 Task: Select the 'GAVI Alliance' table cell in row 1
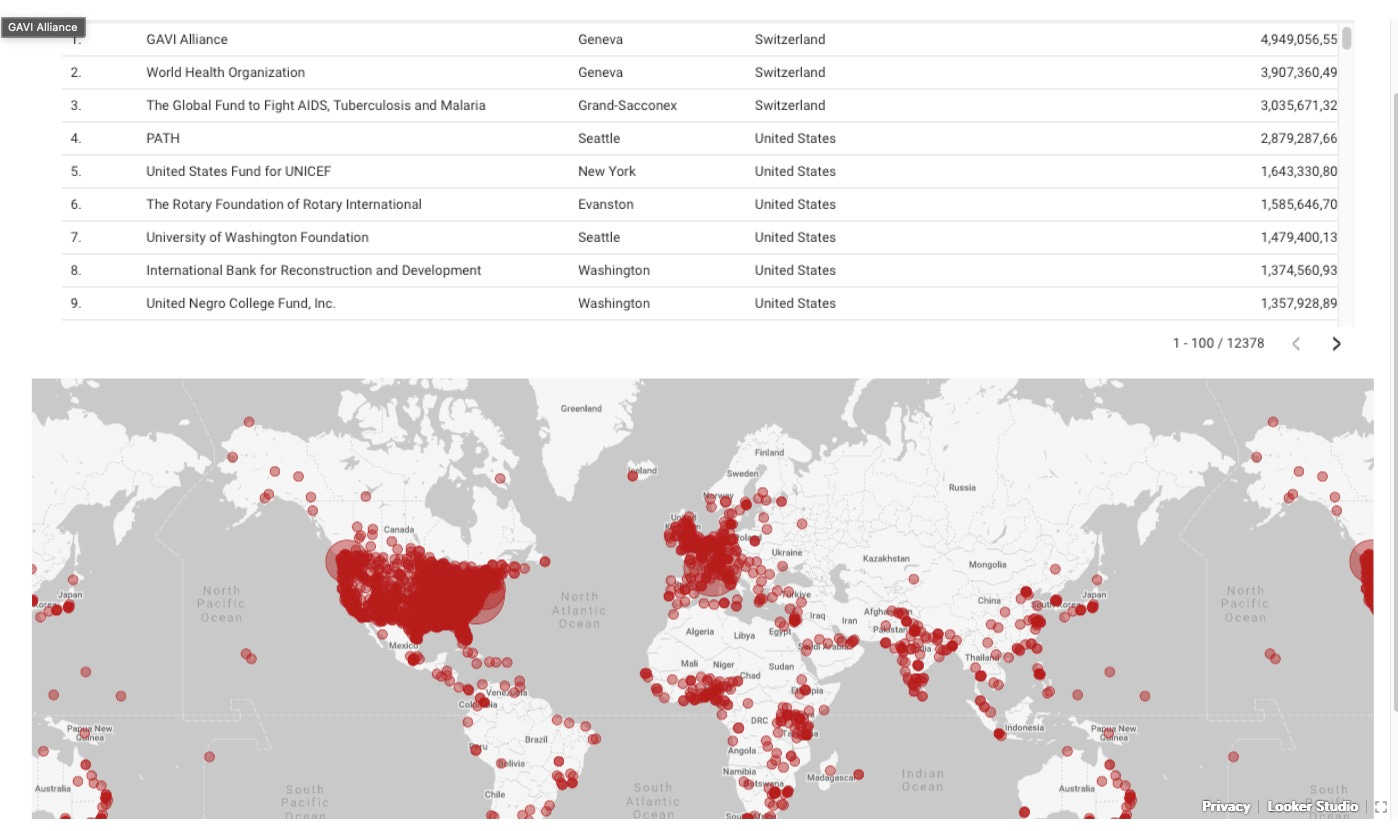click(187, 39)
